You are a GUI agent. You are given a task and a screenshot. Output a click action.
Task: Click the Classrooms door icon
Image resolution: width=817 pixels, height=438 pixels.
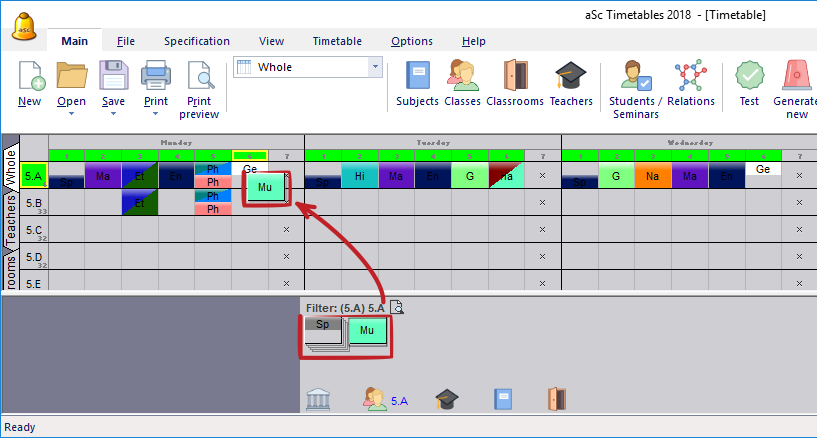[515, 78]
